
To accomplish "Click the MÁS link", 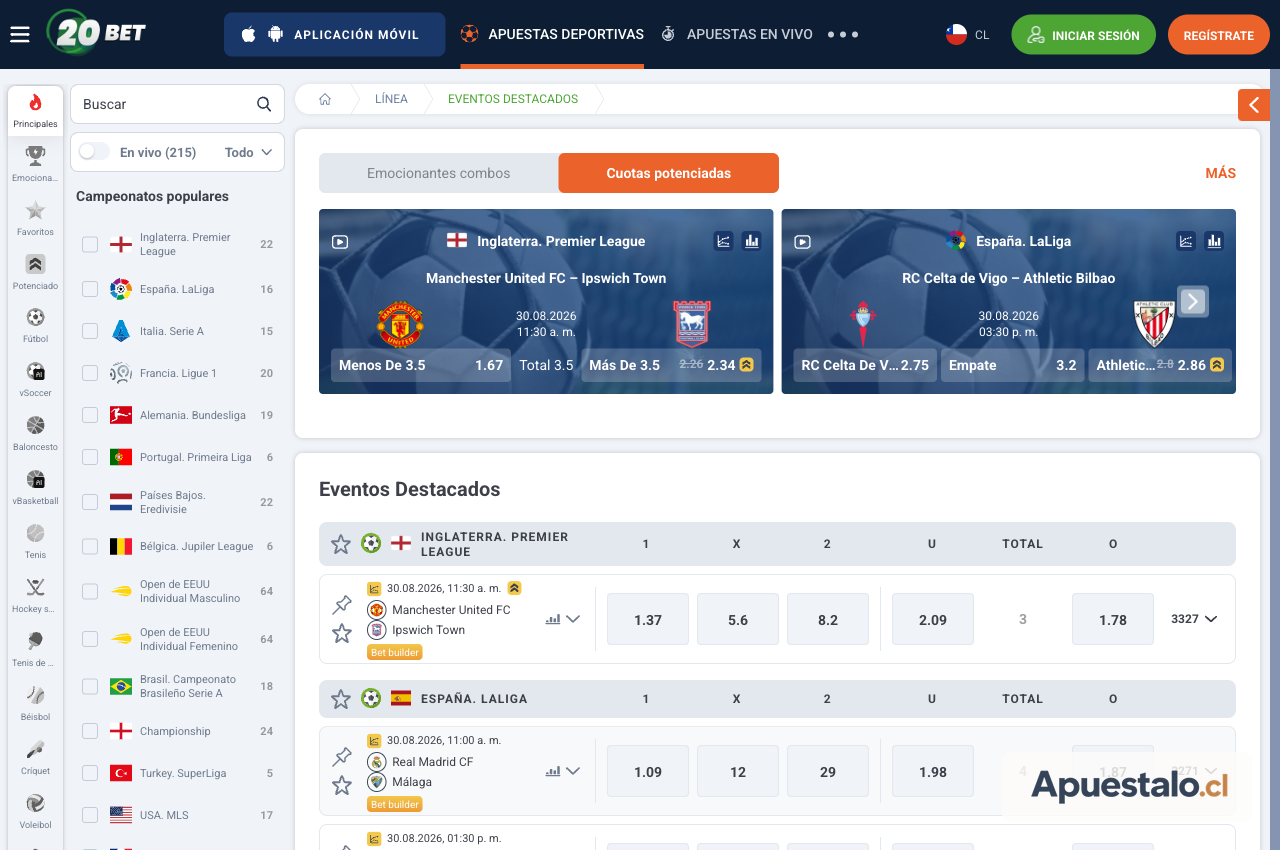I will coord(1221,173).
